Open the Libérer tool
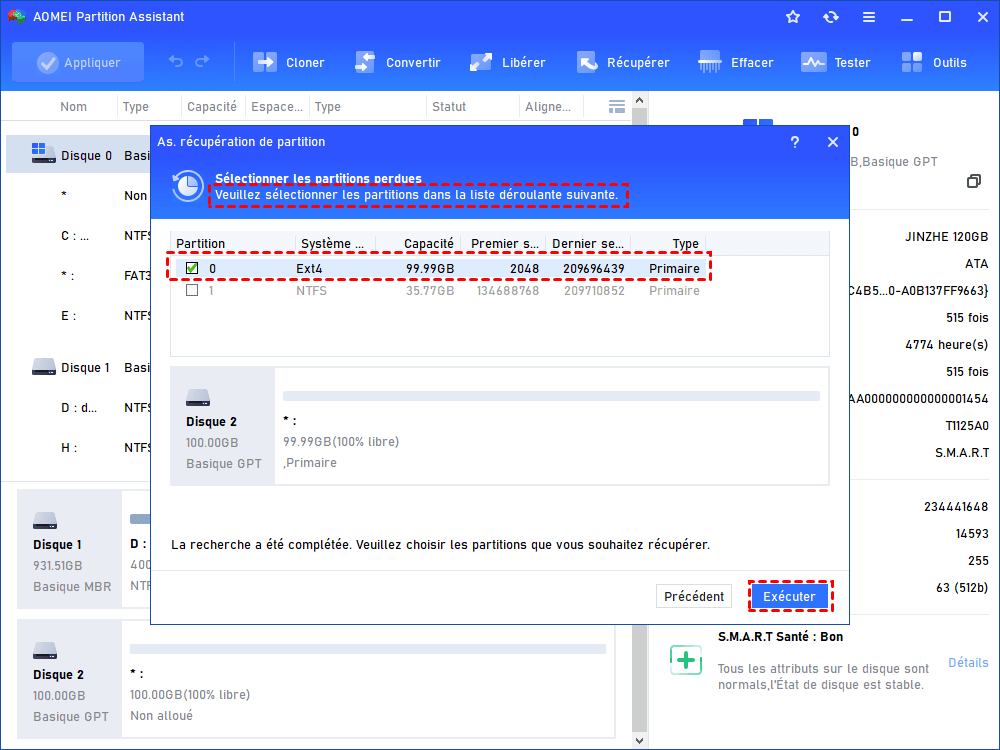The width and height of the screenshot is (1000, 750). point(508,62)
